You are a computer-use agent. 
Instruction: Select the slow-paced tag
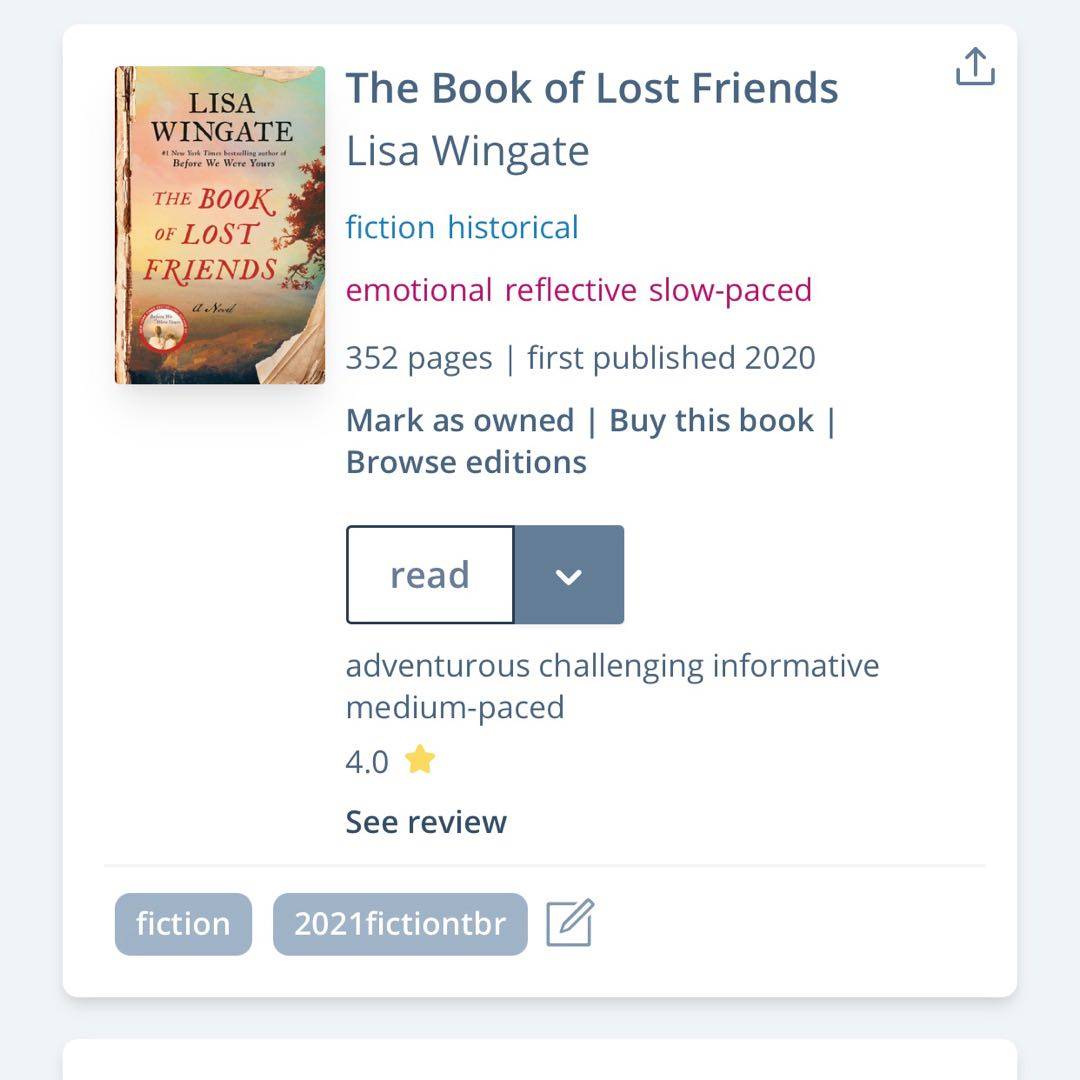coord(730,290)
